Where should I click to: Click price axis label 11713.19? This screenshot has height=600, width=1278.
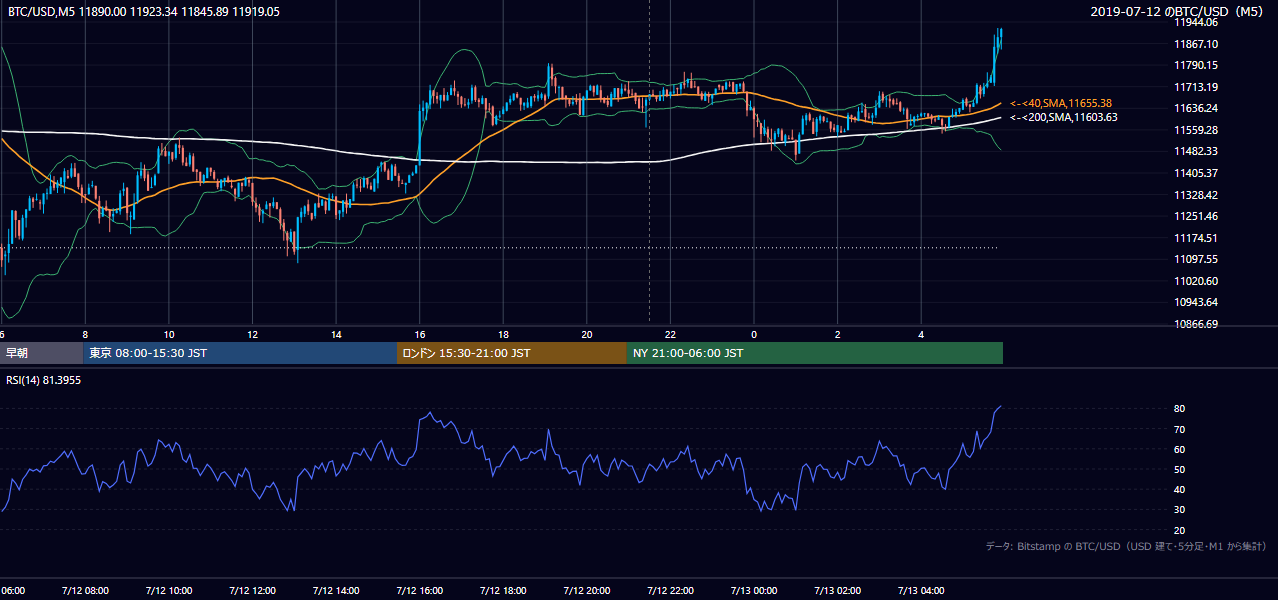(1196, 87)
